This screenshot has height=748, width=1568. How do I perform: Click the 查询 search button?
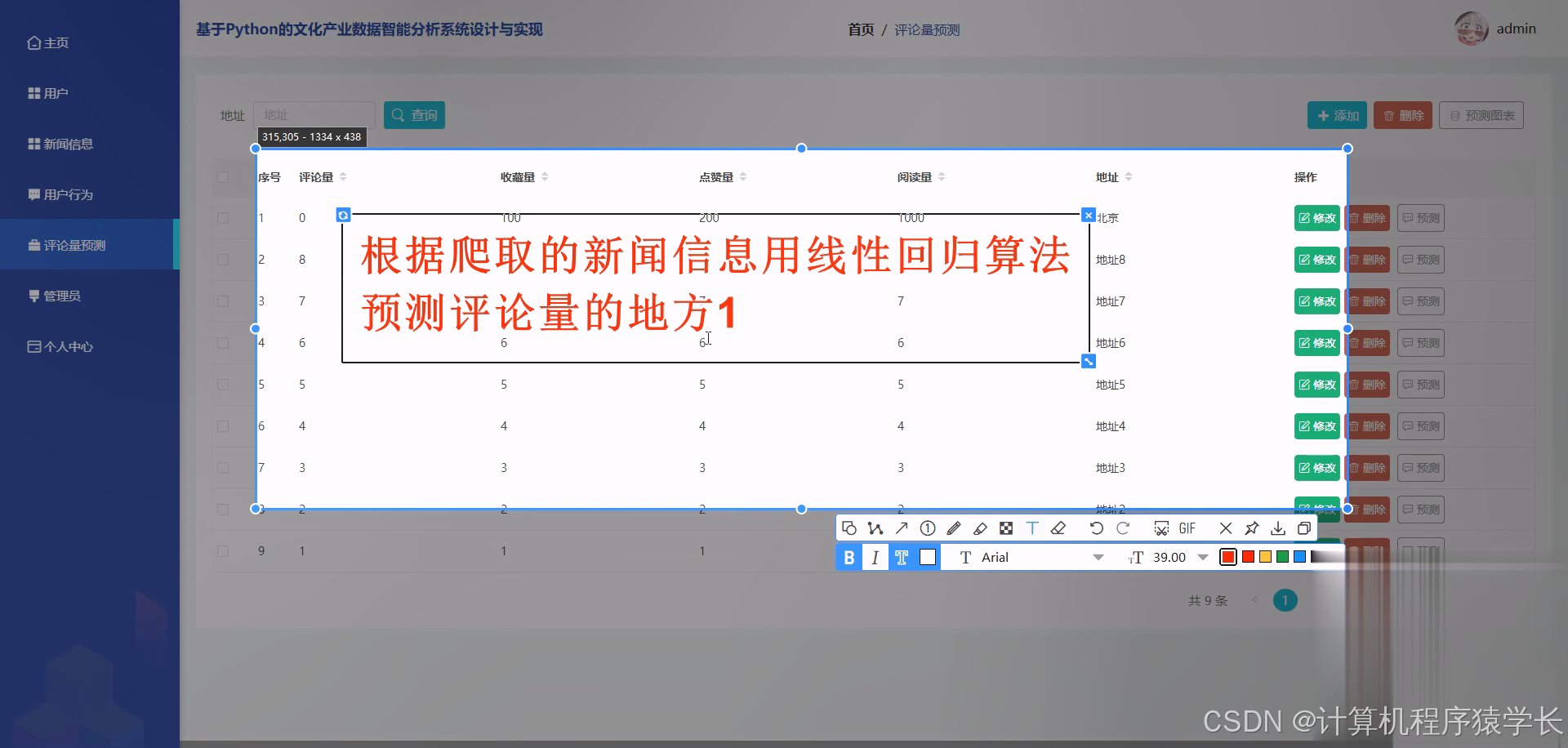click(x=414, y=115)
